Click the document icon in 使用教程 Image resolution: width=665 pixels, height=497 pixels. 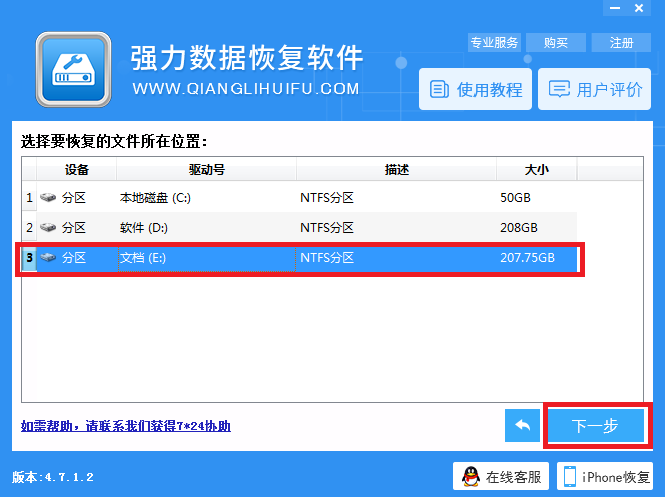[439, 89]
